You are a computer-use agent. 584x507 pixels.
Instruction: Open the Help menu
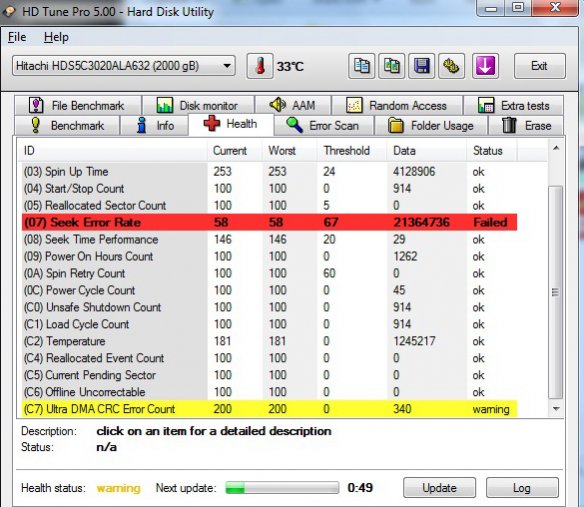[x=56, y=37]
